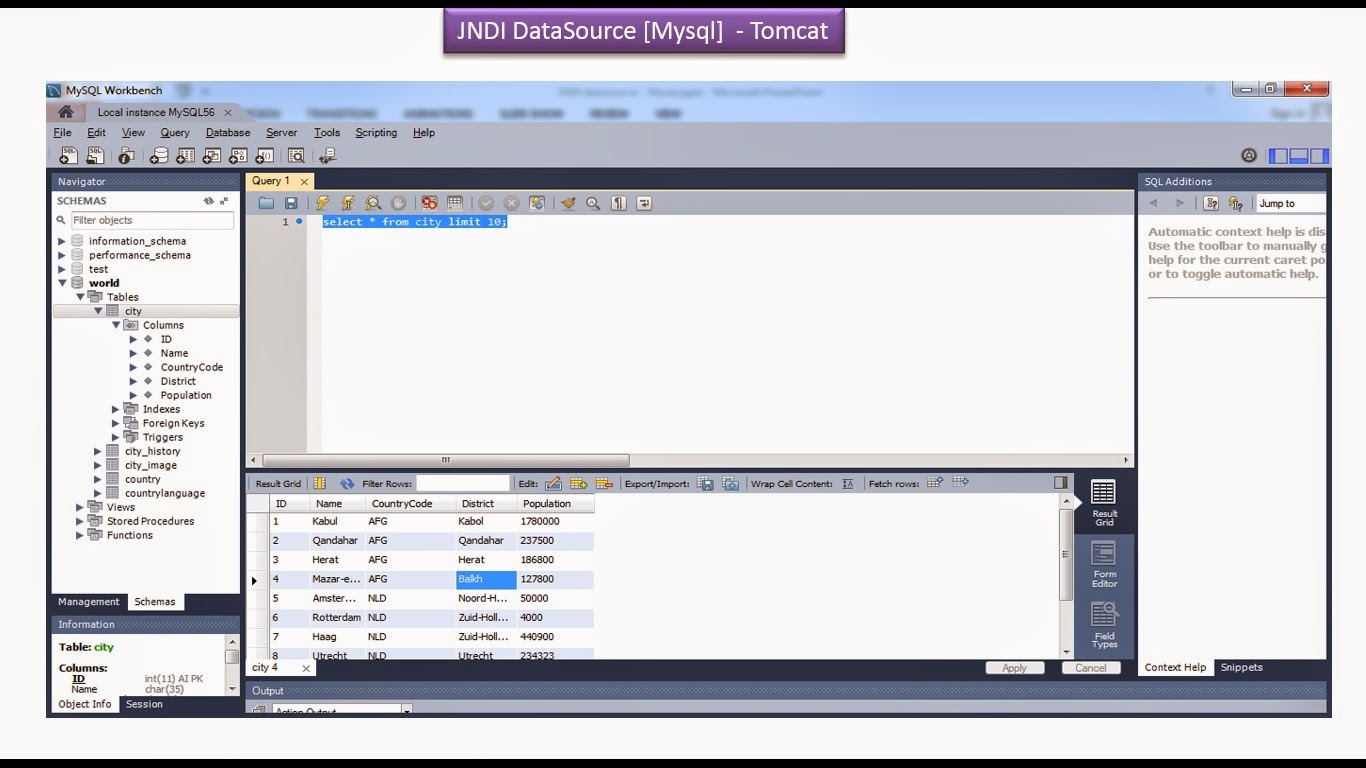Open the Form Editor view
This screenshot has width=1366, height=768.
click(1104, 563)
